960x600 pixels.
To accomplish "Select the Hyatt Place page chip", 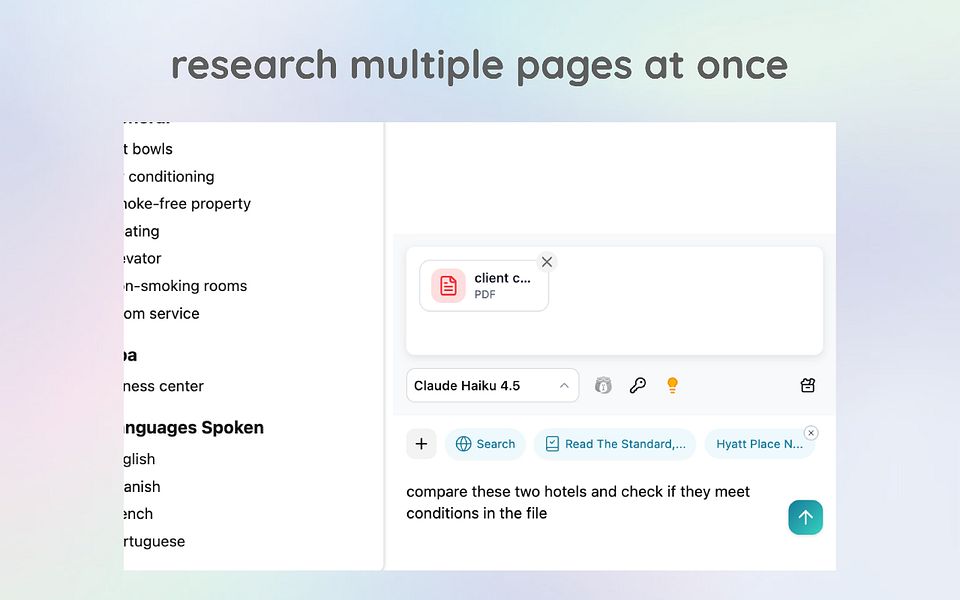I will 759,444.
